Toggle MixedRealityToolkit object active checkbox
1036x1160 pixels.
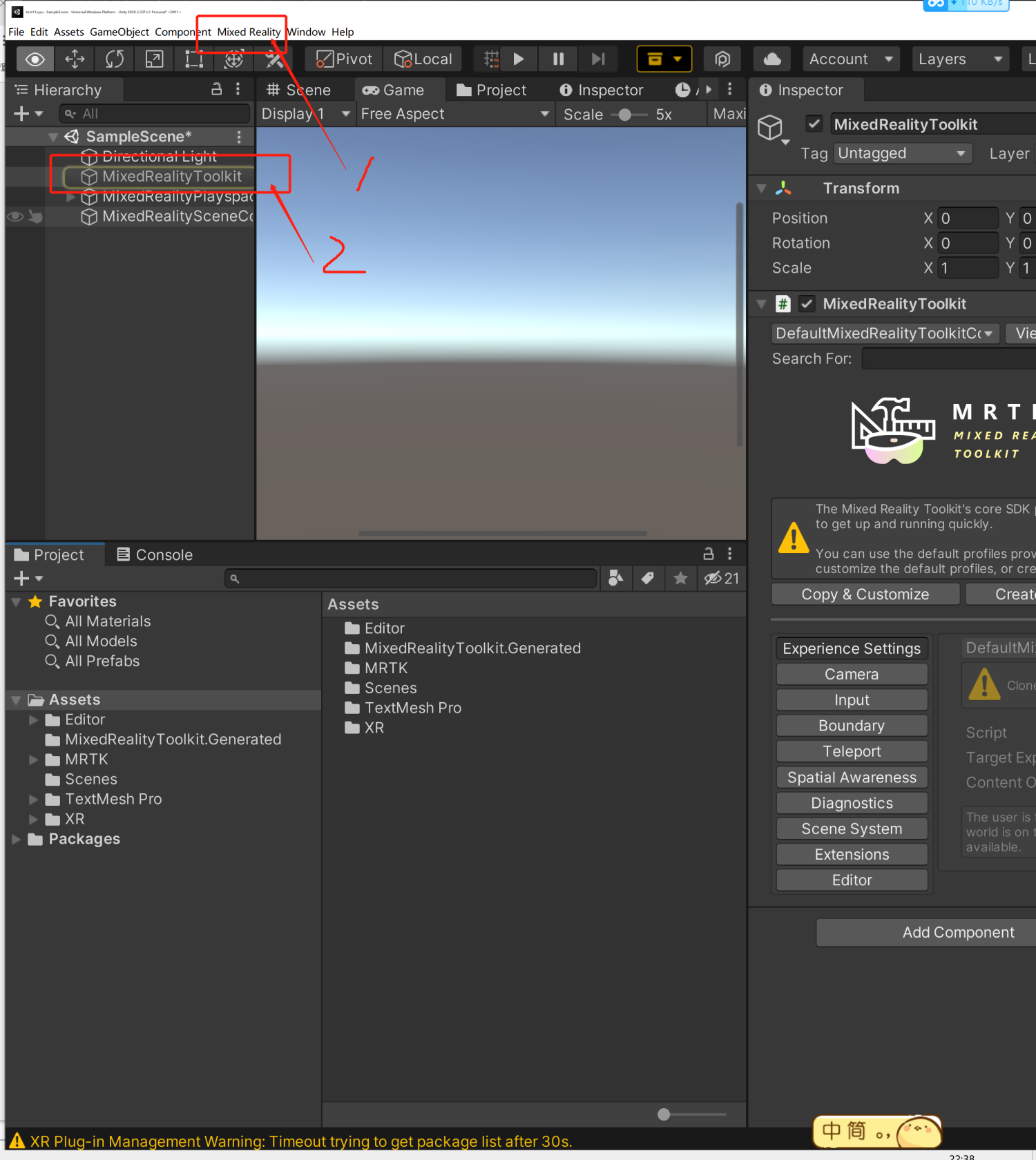(x=814, y=124)
